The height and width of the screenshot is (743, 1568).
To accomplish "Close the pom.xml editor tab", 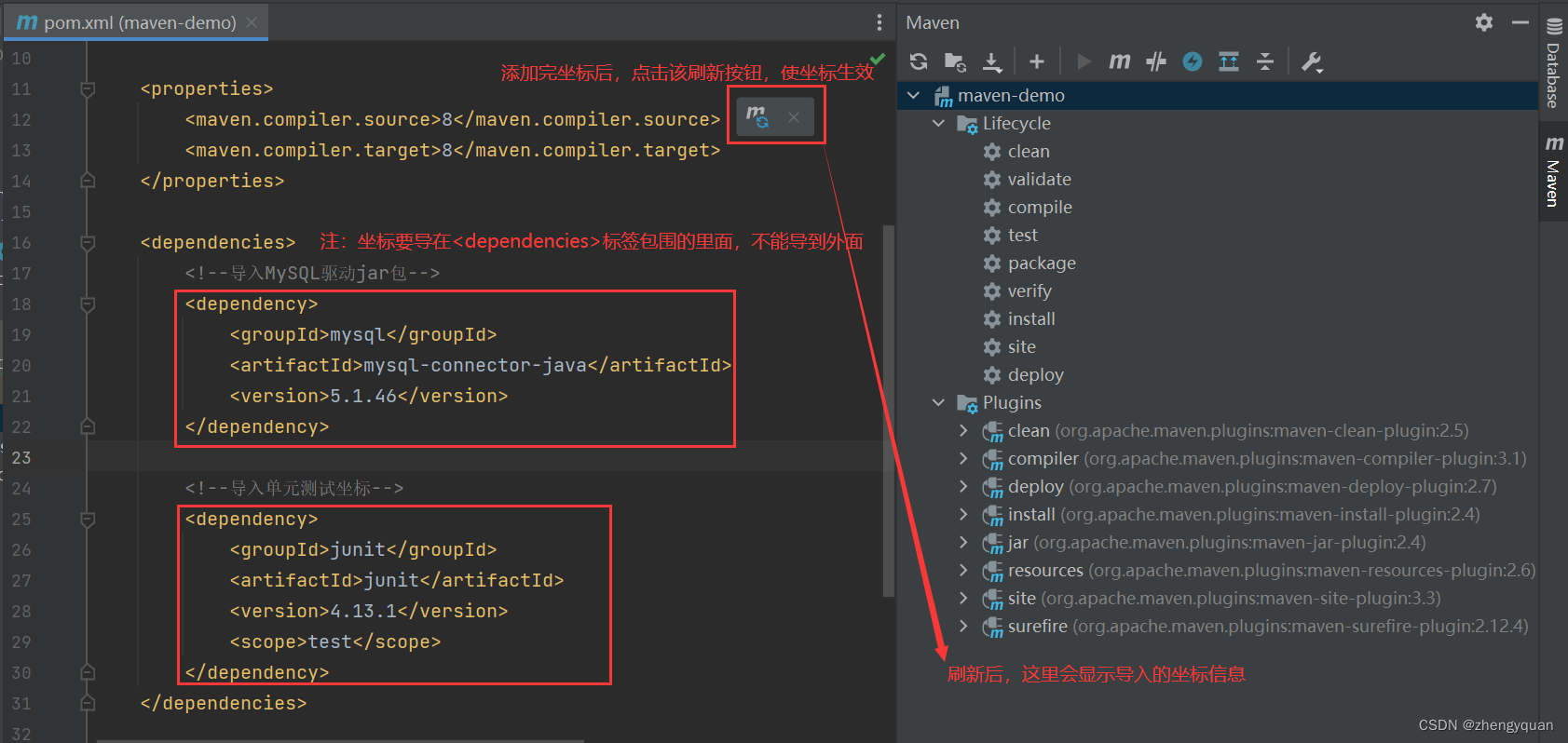I will (252, 22).
